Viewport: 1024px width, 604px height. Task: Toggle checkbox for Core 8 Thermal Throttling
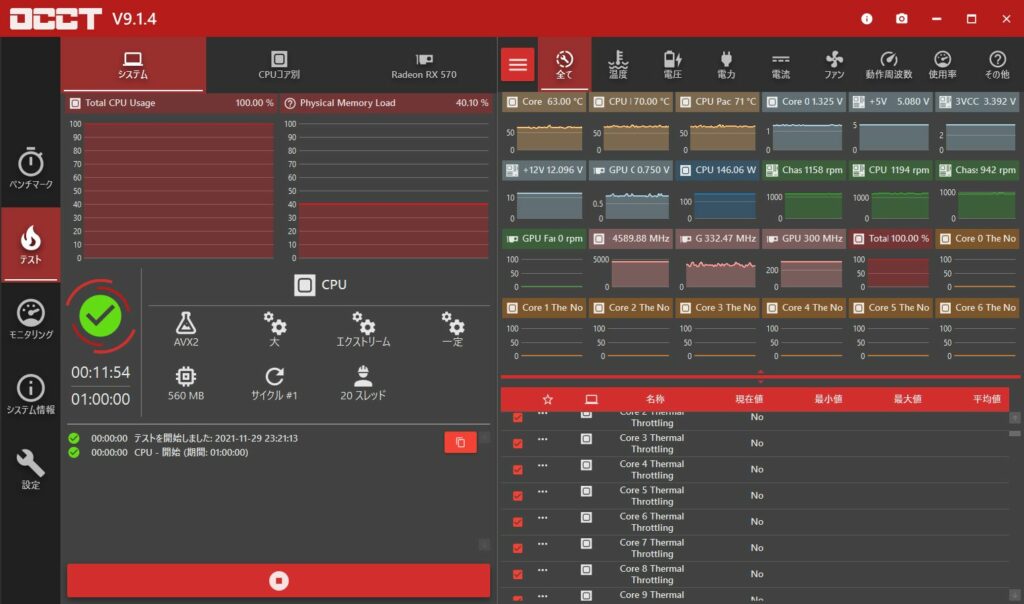coord(518,574)
